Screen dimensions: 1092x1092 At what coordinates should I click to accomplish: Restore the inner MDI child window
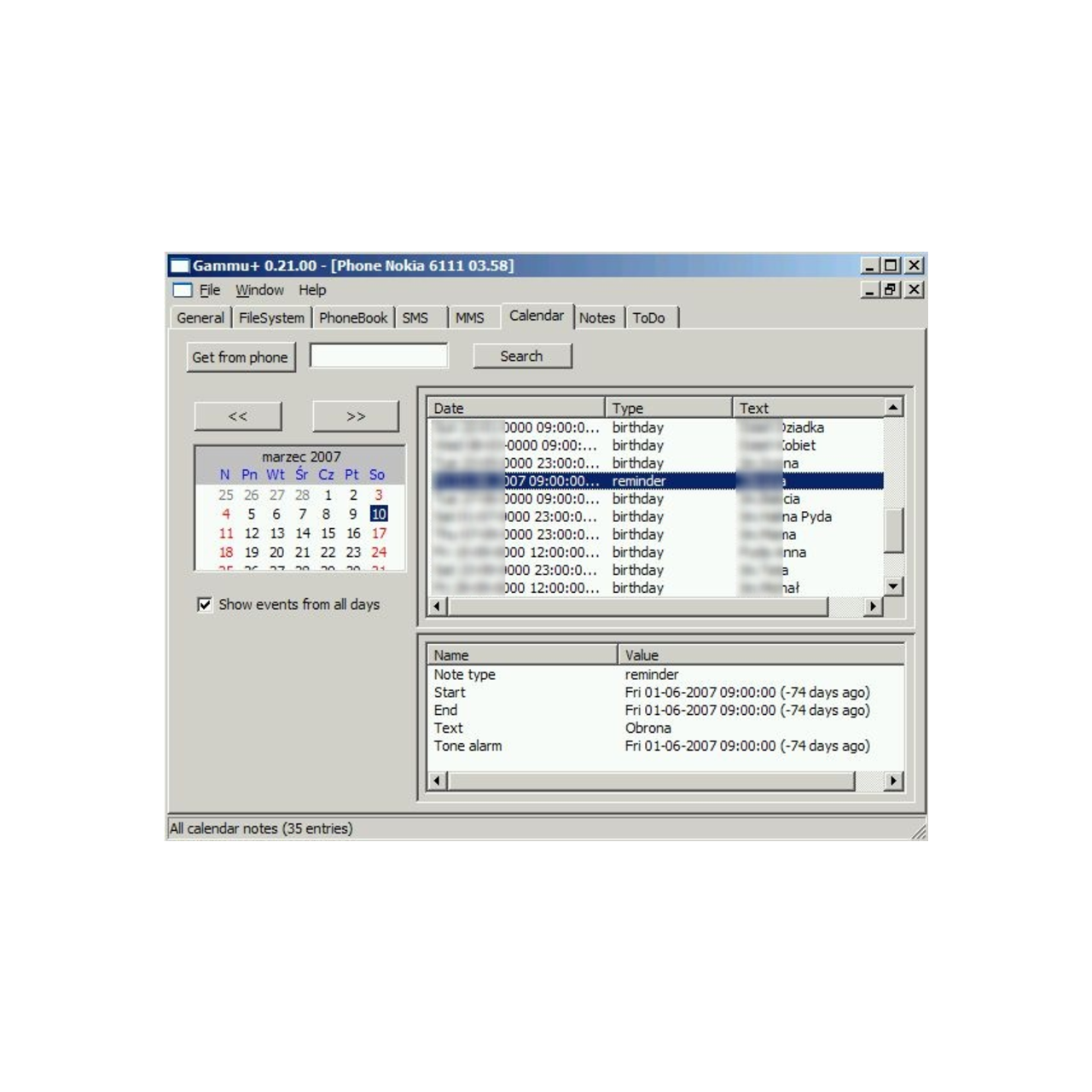coord(891,290)
